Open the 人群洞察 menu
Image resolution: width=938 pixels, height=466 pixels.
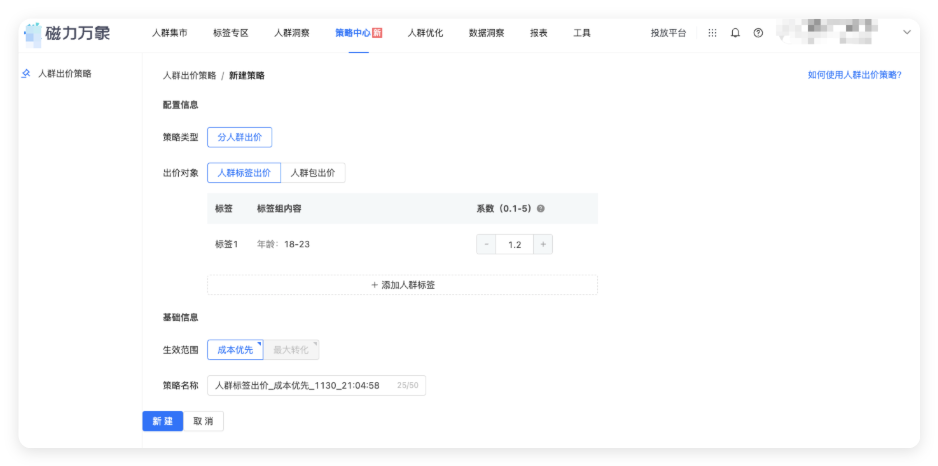point(292,33)
